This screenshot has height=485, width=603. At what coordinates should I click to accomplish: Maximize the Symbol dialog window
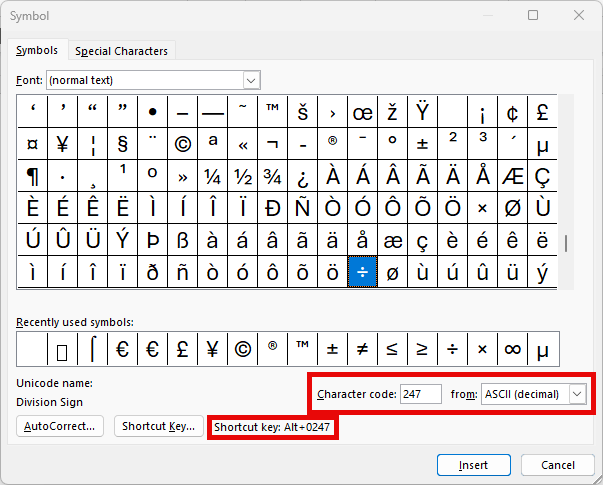tap(533, 15)
